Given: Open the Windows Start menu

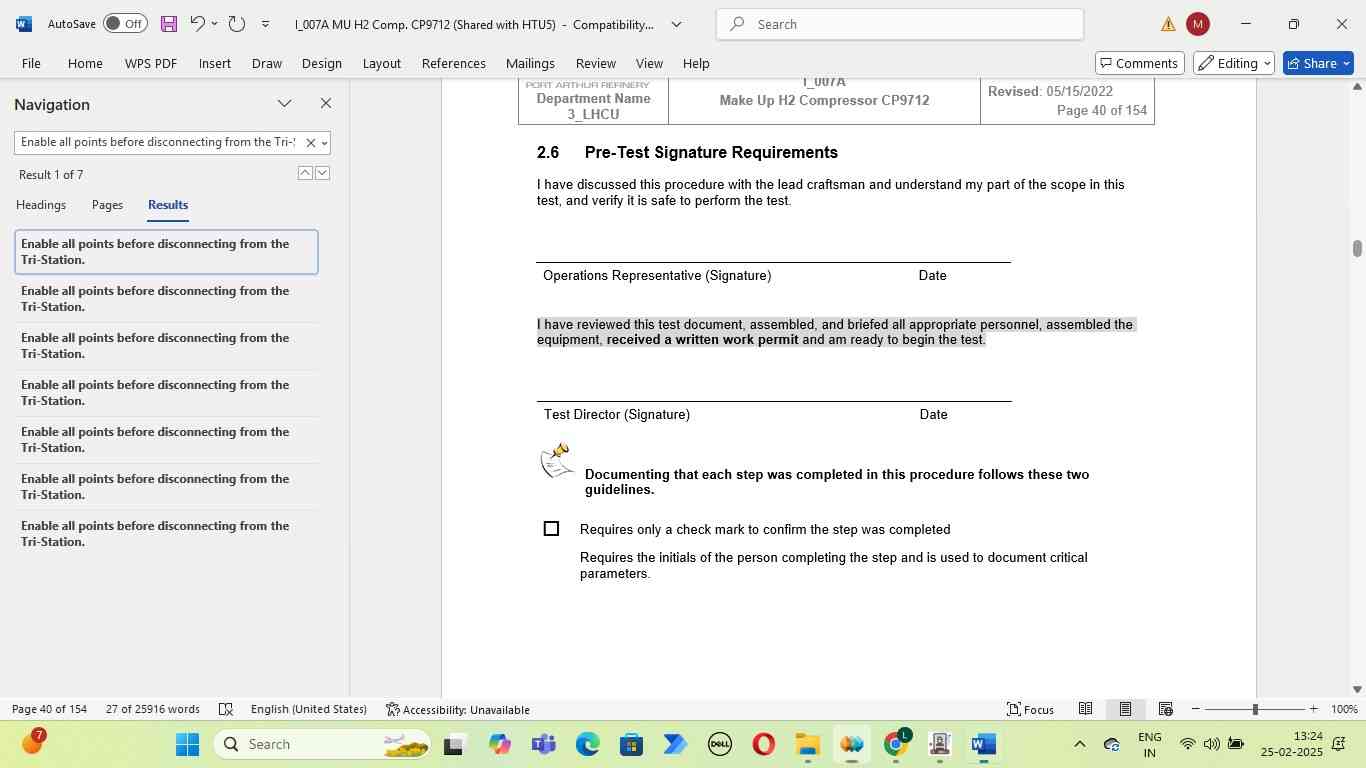Looking at the screenshot, I should [x=188, y=744].
